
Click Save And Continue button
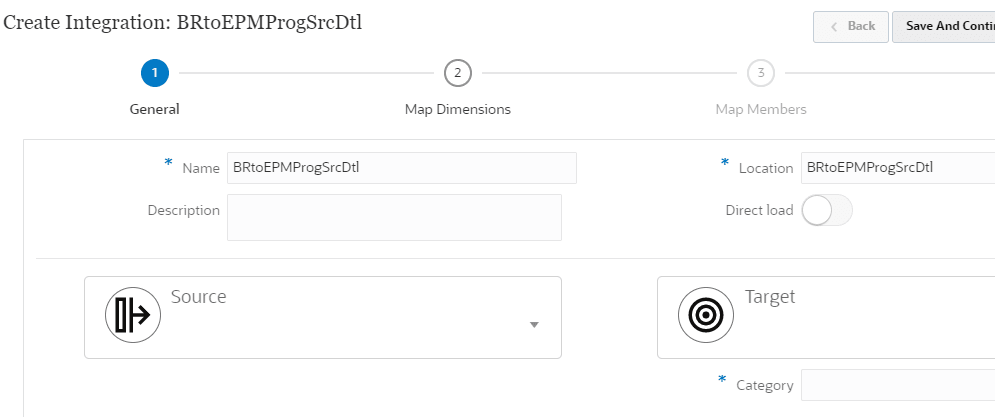click(944, 26)
